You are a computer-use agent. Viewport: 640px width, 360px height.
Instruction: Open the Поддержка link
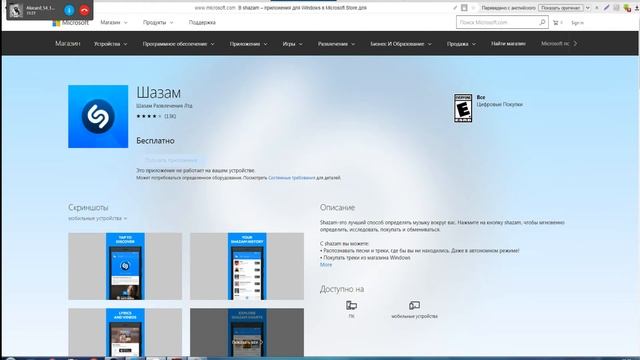tap(202, 22)
